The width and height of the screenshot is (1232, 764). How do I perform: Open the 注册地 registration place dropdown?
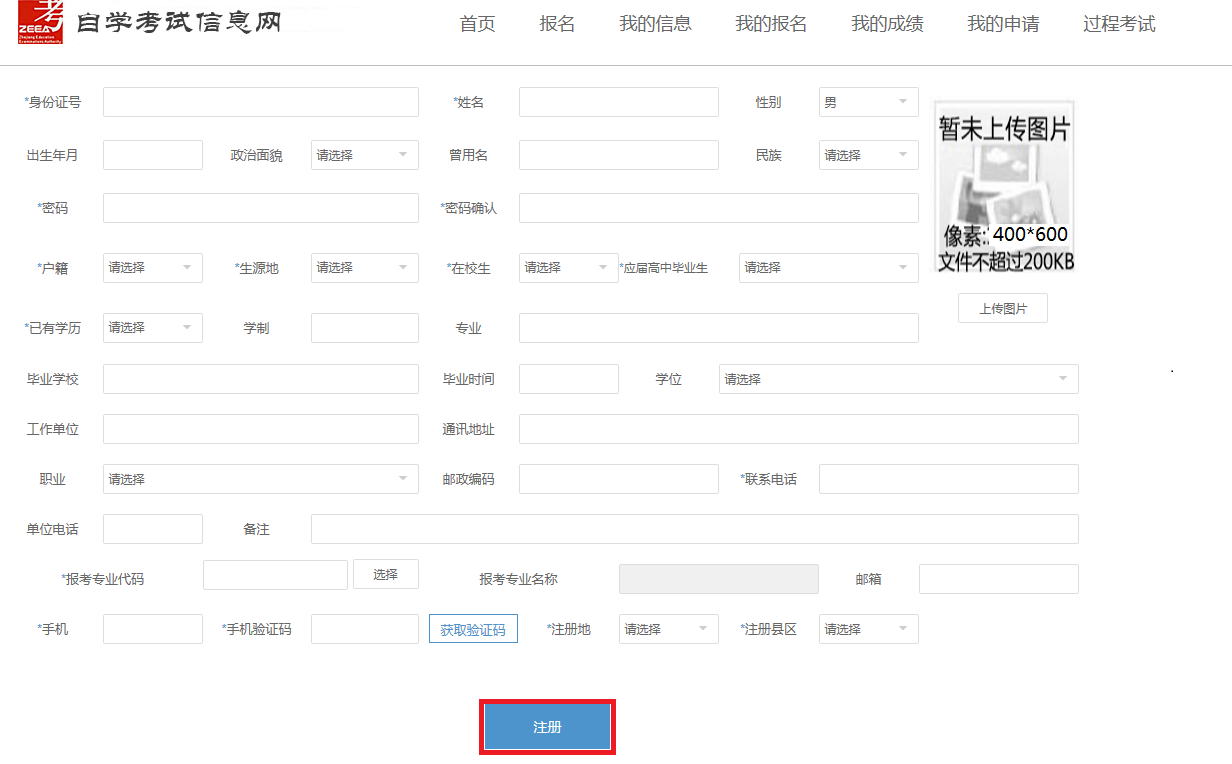(x=666, y=628)
